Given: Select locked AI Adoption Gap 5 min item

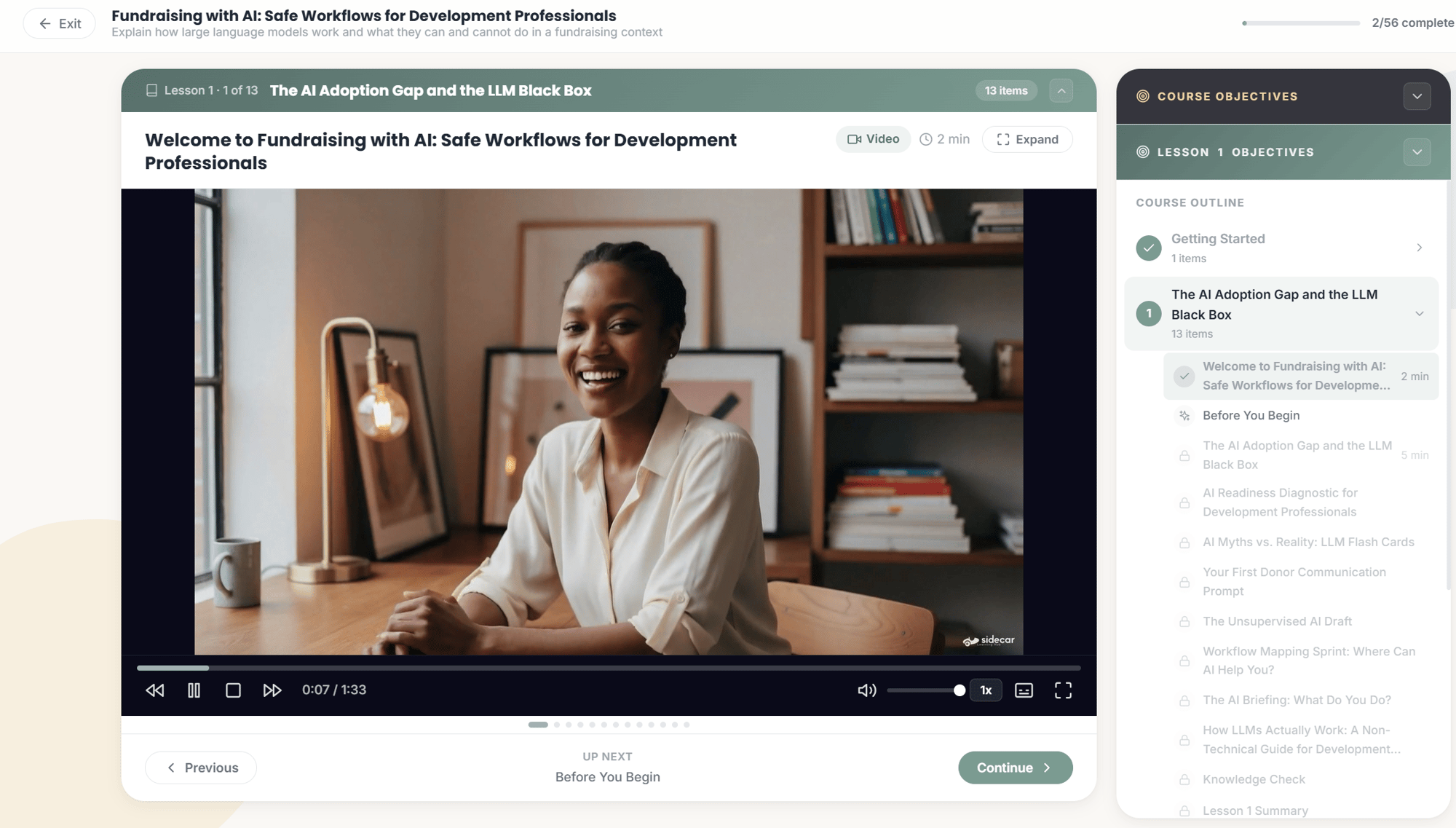Looking at the screenshot, I should point(1301,455).
